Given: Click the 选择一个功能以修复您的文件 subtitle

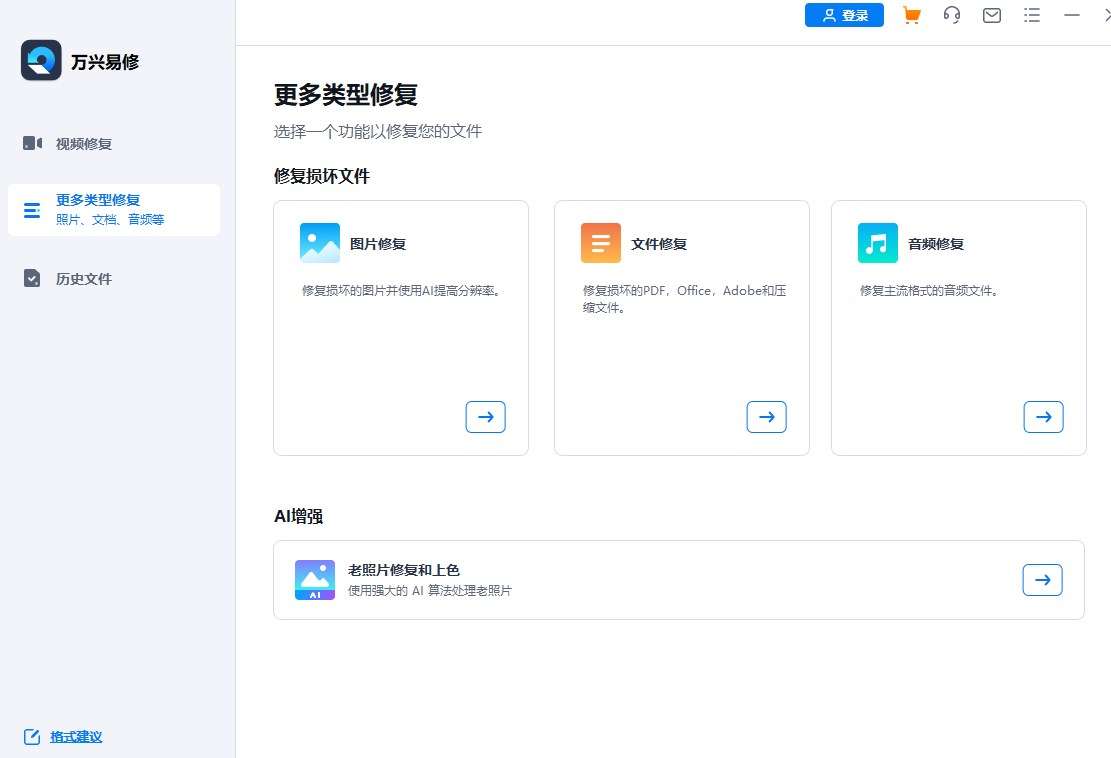Looking at the screenshot, I should (378, 131).
